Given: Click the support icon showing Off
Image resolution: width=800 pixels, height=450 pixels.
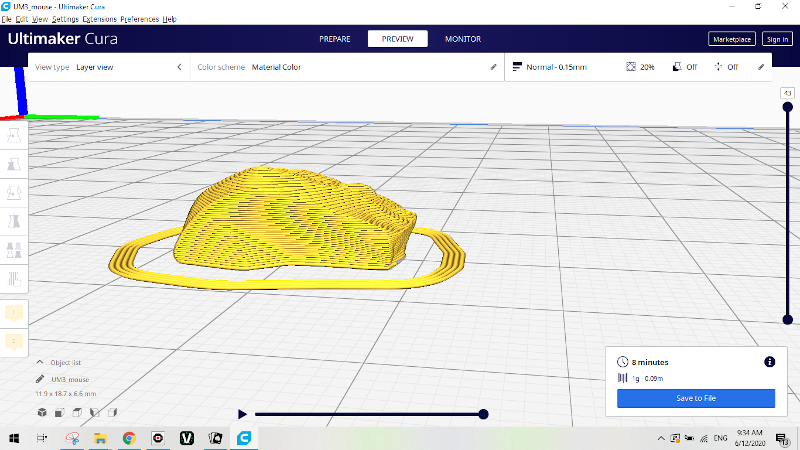Looking at the screenshot, I should (x=677, y=67).
